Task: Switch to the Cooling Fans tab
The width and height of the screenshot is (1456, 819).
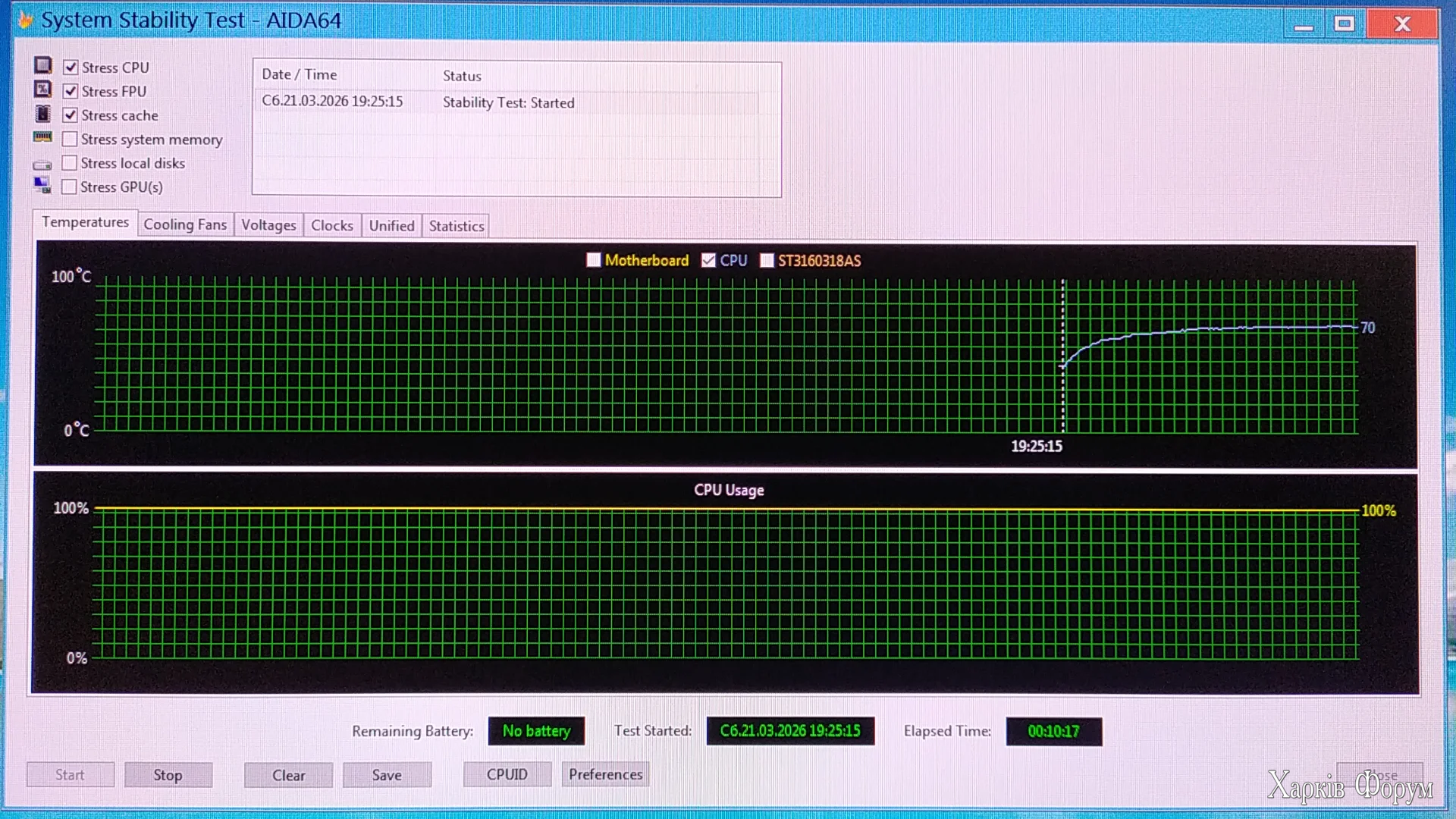Action: tap(185, 224)
